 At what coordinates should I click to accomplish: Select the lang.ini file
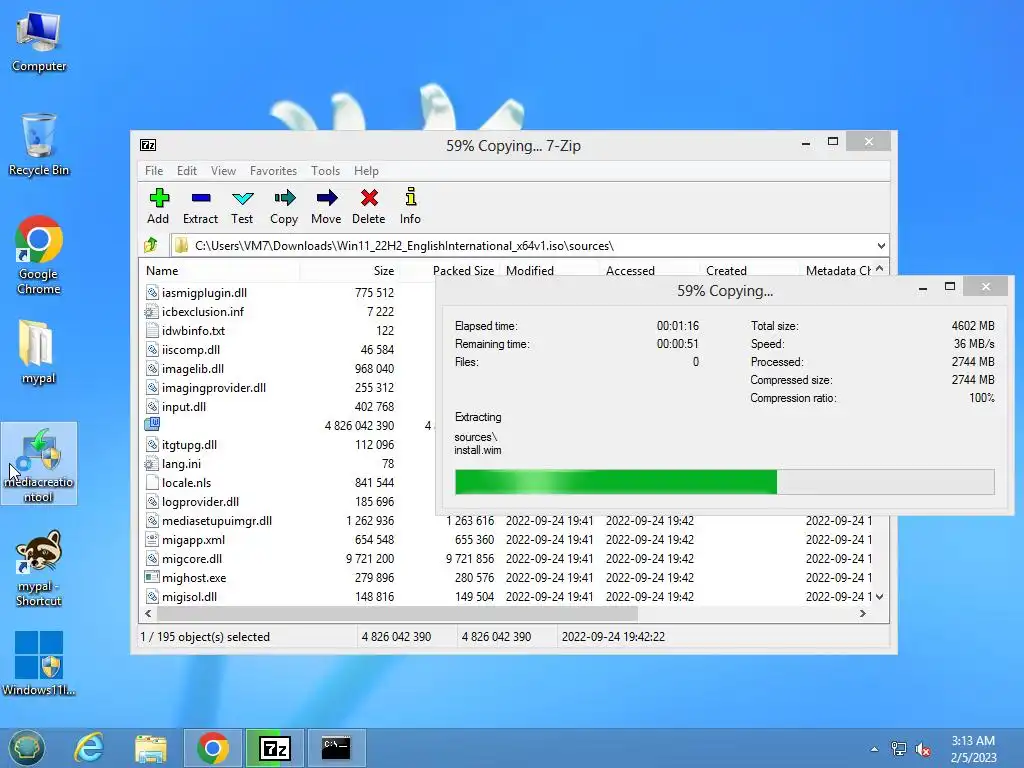pos(181,463)
